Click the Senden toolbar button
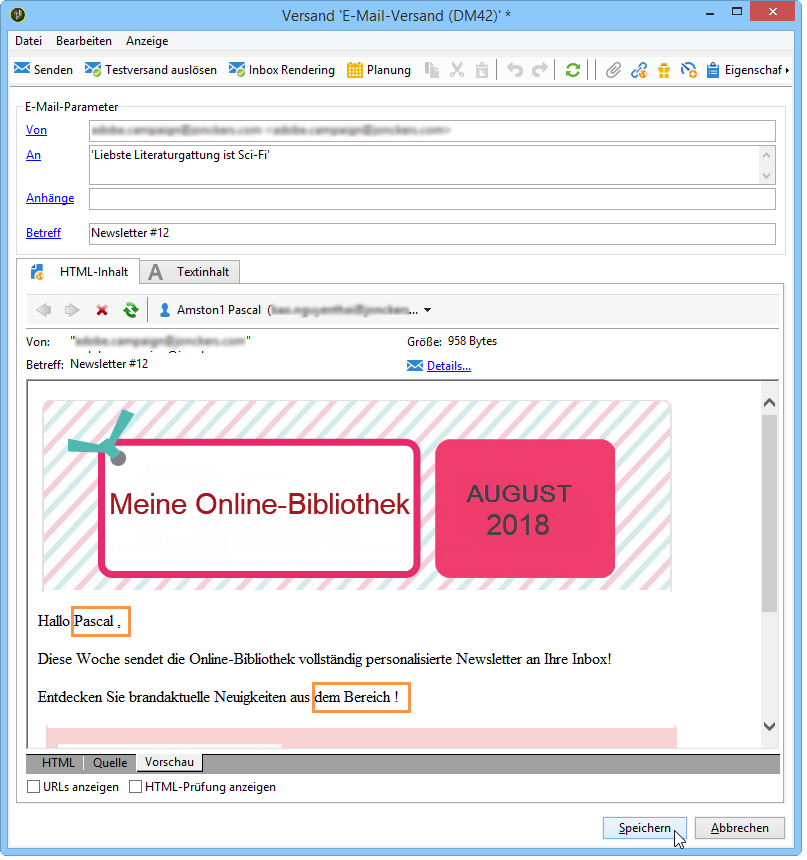 [43, 70]
